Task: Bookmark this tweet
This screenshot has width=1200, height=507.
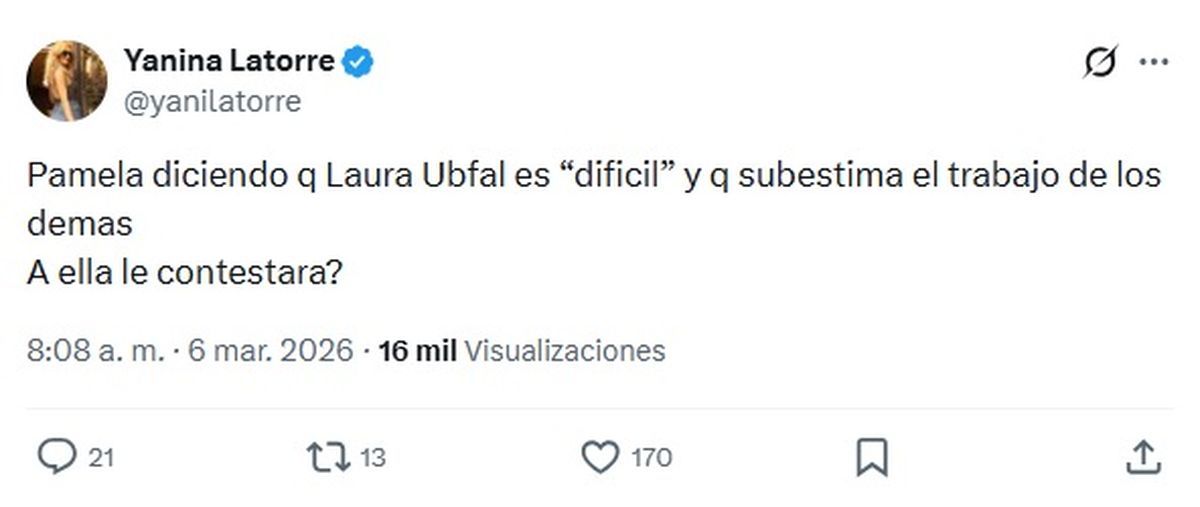Action: coord(872,458)
